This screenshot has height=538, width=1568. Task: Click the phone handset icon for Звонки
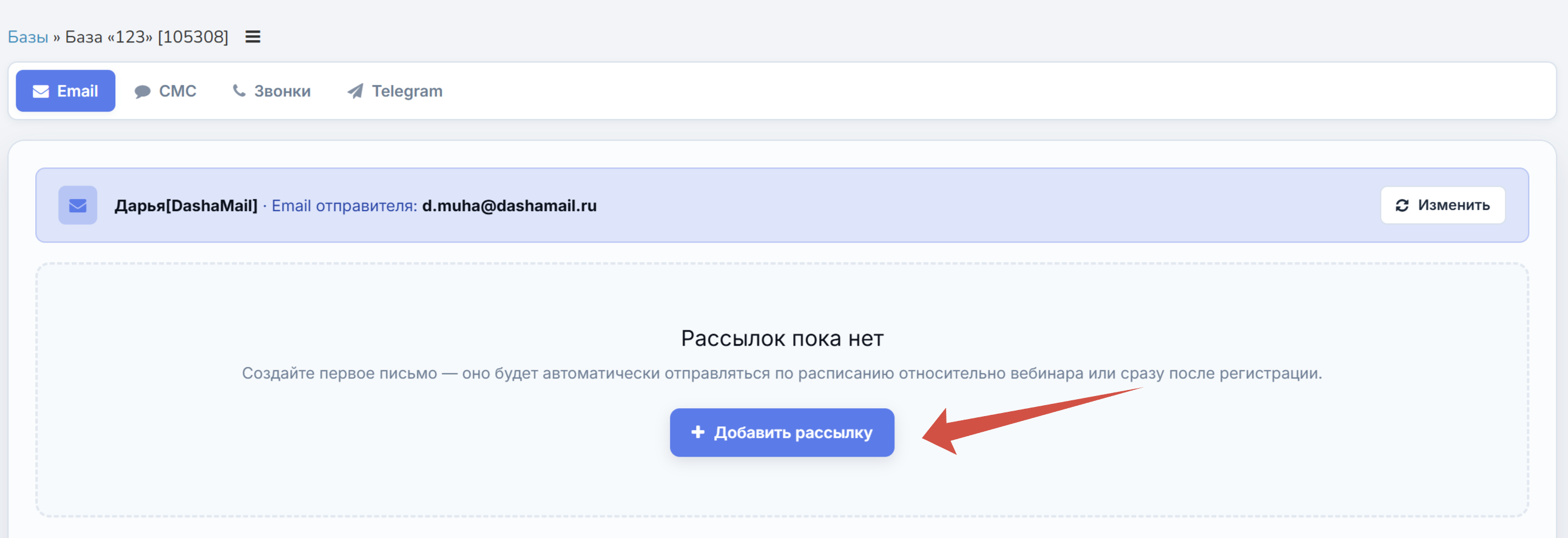click(x=239, y=91)
